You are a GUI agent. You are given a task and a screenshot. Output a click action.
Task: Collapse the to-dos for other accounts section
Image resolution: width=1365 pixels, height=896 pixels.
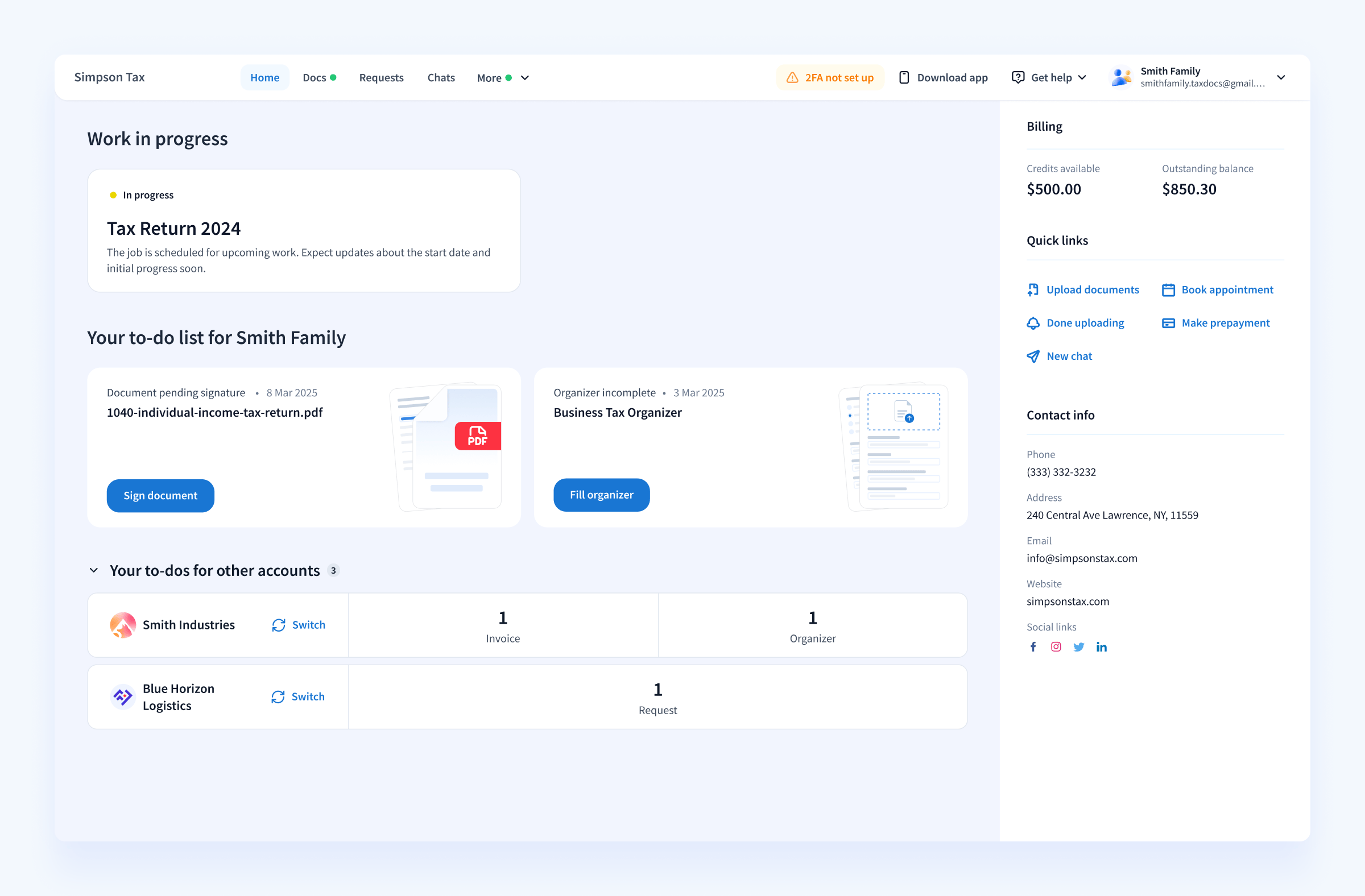tap(94, 570)
